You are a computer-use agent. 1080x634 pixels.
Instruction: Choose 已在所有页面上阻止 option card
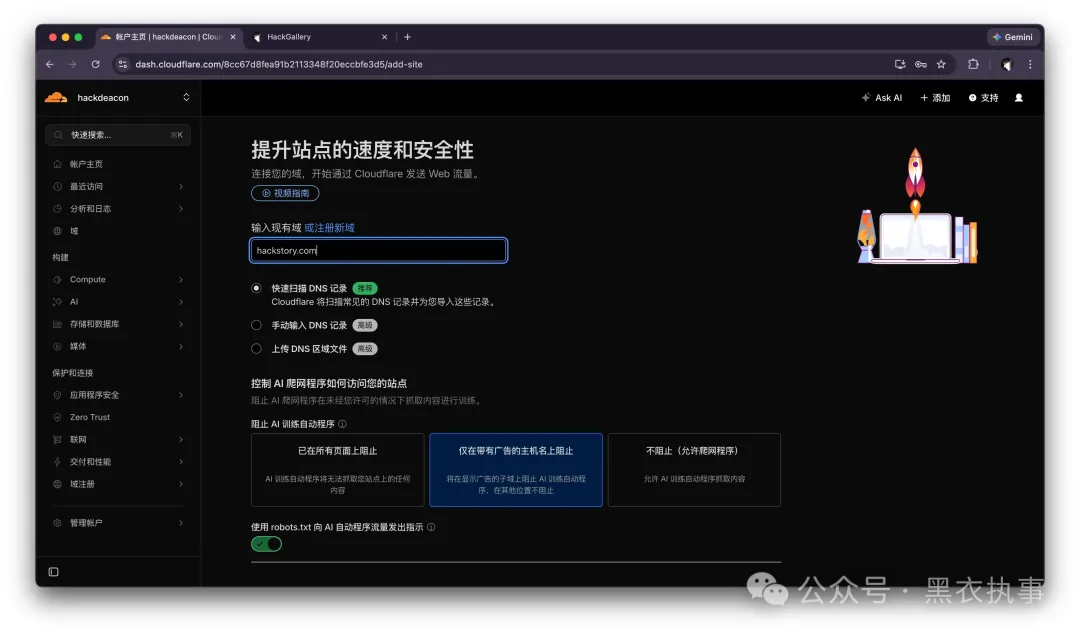click(338, 470)
